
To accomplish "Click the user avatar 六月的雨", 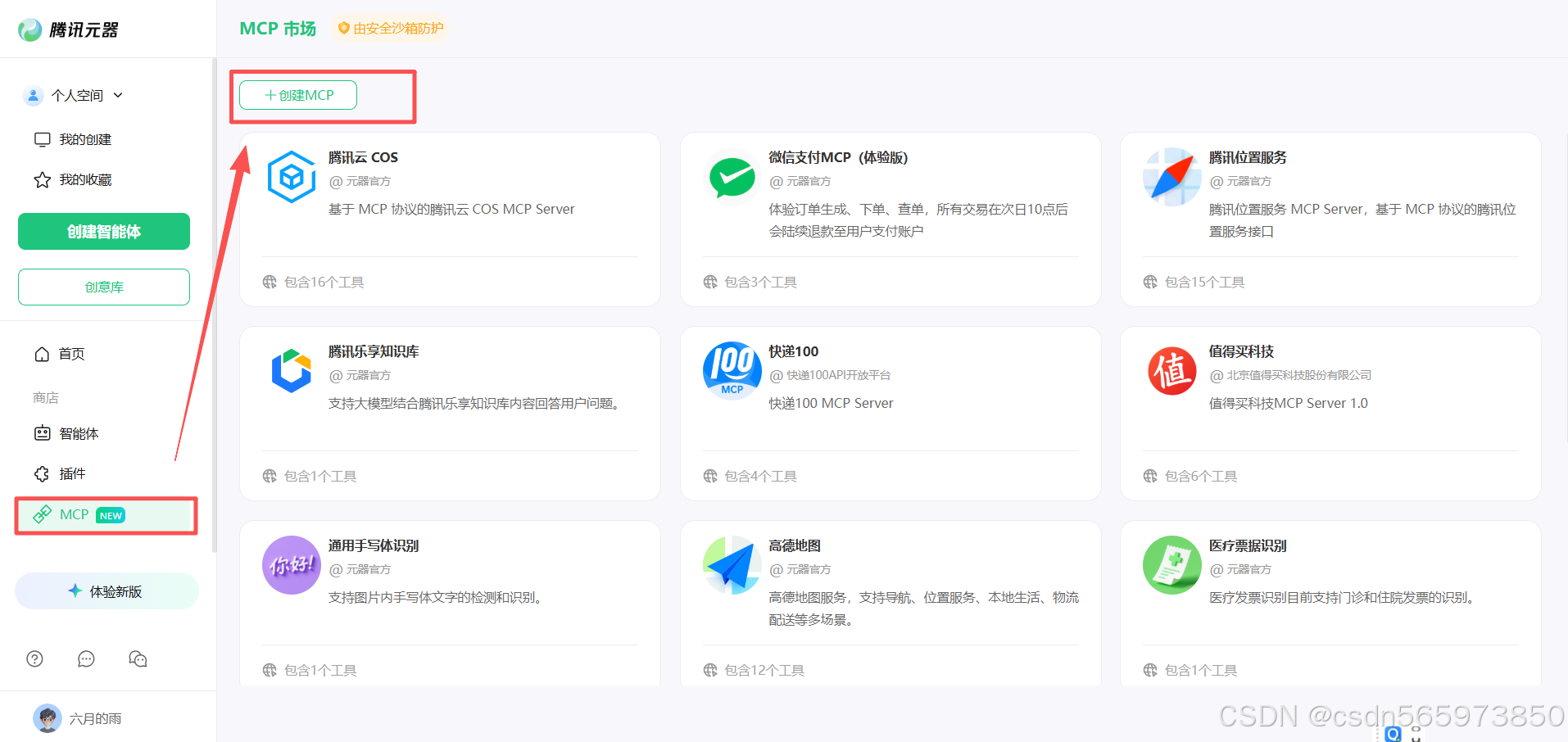I will (47, 718).
